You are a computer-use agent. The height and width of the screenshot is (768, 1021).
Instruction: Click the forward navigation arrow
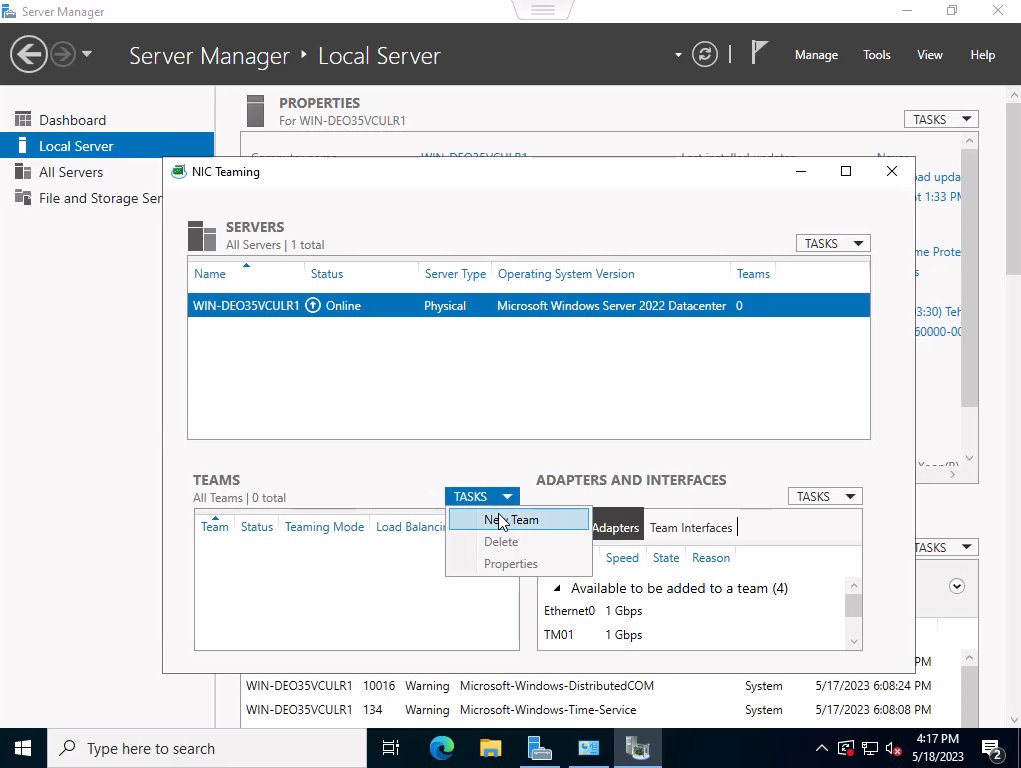63,54
